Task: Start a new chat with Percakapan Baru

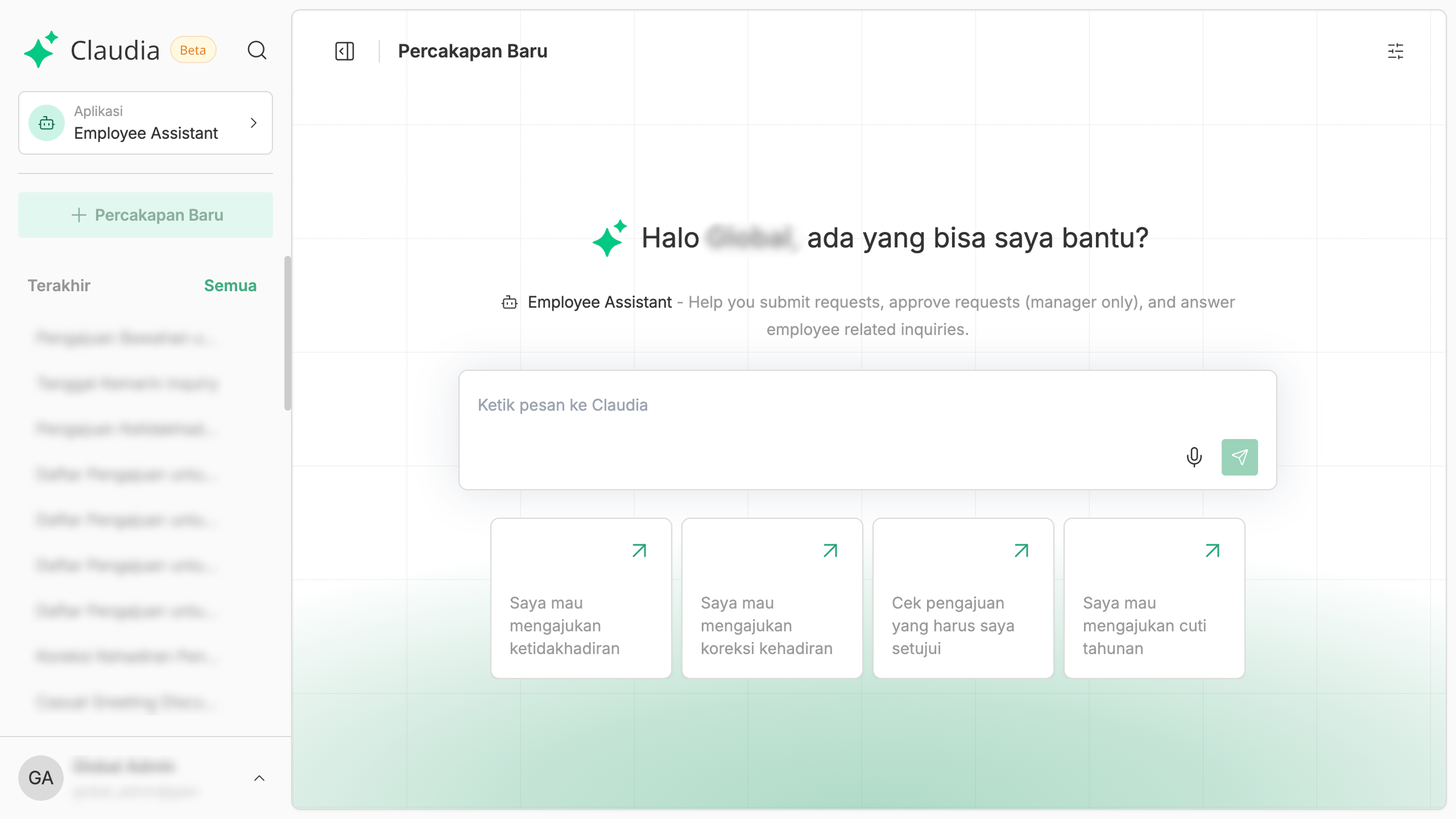Action: point(146,215)
